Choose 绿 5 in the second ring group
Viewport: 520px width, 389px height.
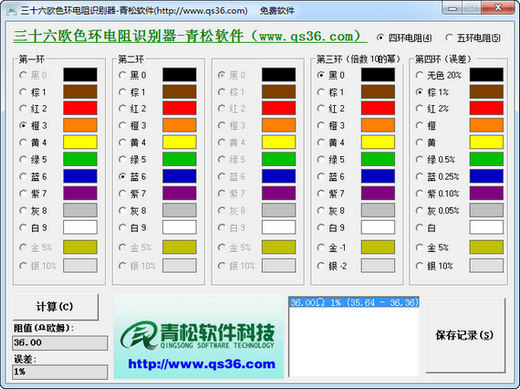pos(132,160)
